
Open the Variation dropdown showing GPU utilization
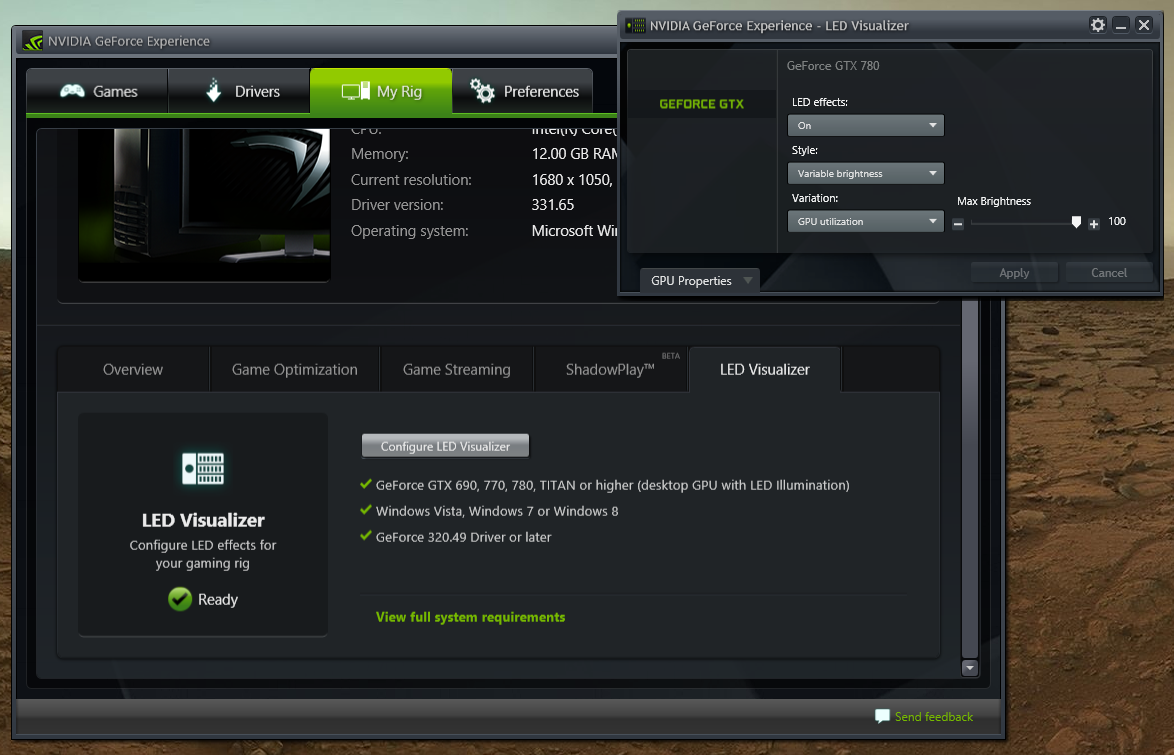click(866, 221)
